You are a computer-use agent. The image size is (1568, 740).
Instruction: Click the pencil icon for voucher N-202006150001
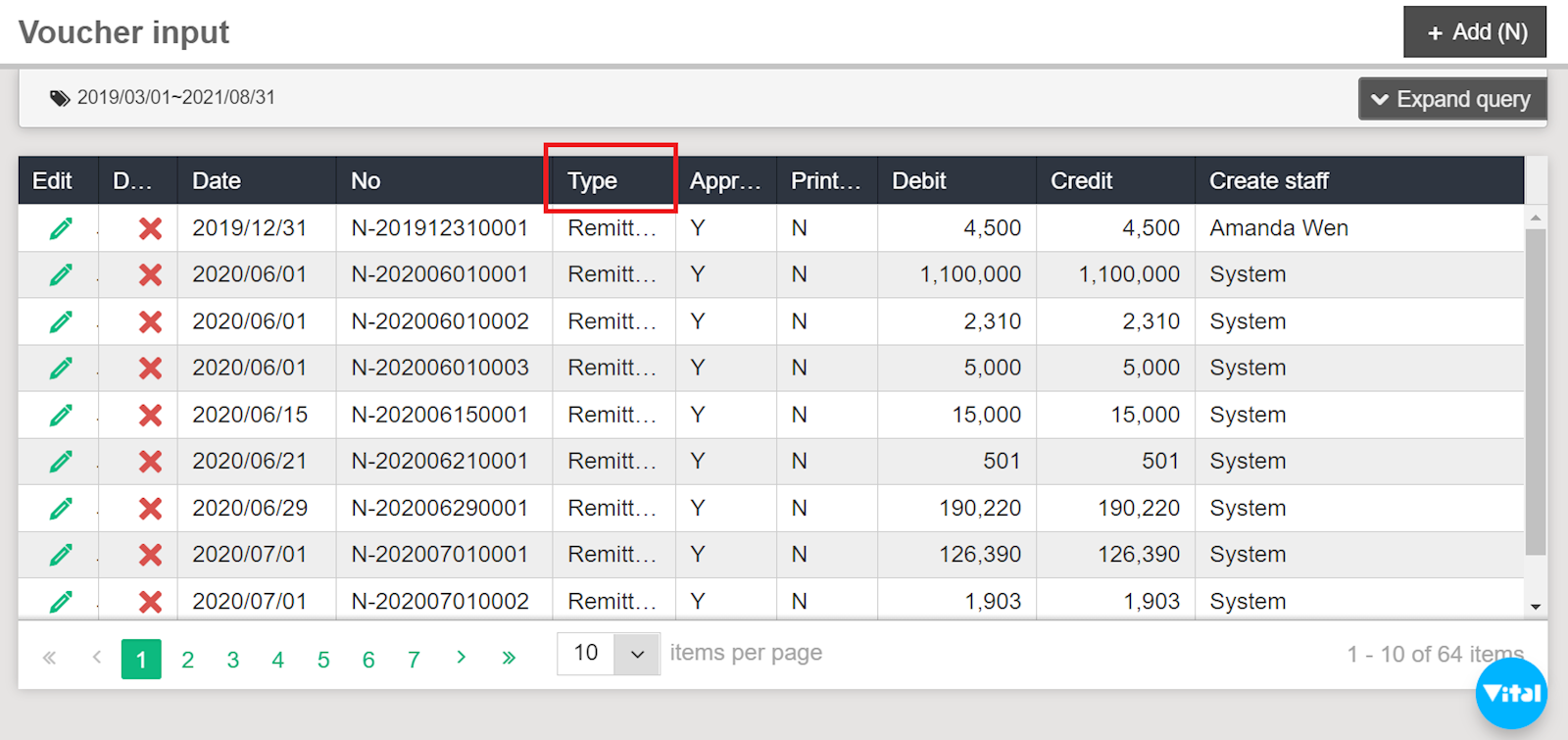[61, 416]
